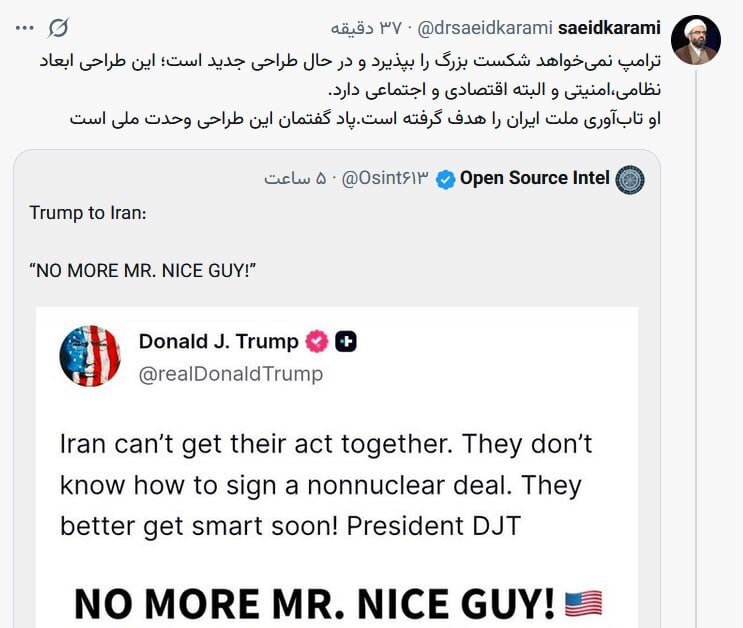Screen dimensions: 743x628
Task: Click the pink verified checkmark badge
Action: pos(317,342)
